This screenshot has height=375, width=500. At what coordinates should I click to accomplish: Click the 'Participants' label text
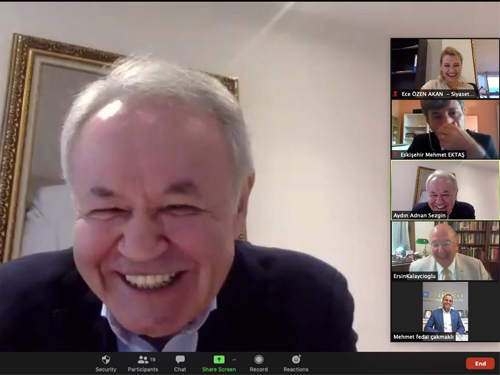coord(143,369)
